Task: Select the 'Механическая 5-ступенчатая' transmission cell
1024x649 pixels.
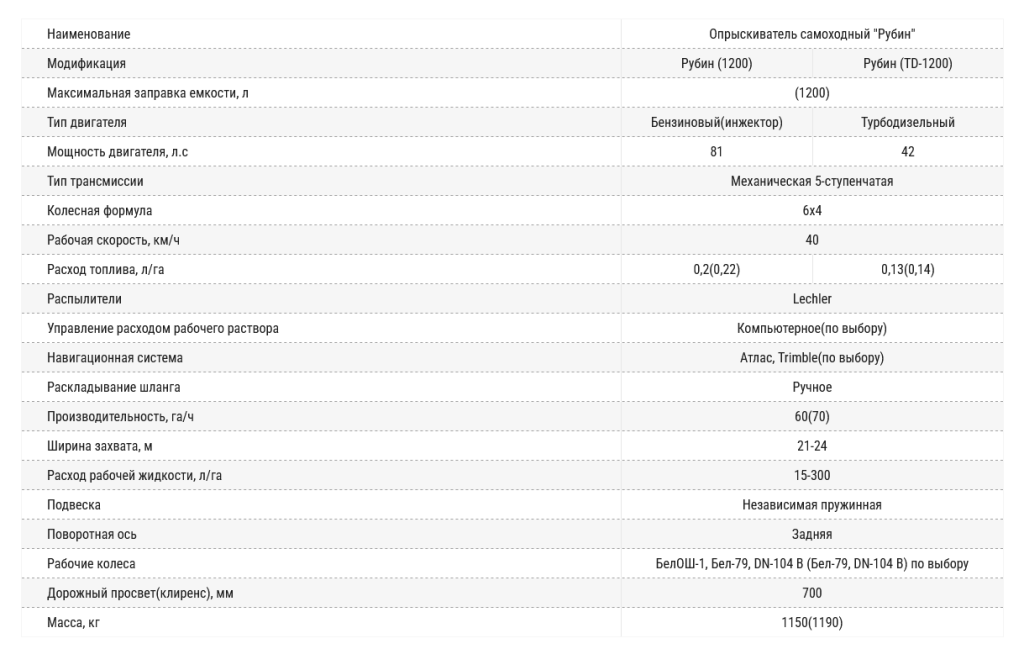Action: pyautogui.click(x=812, y=181)
